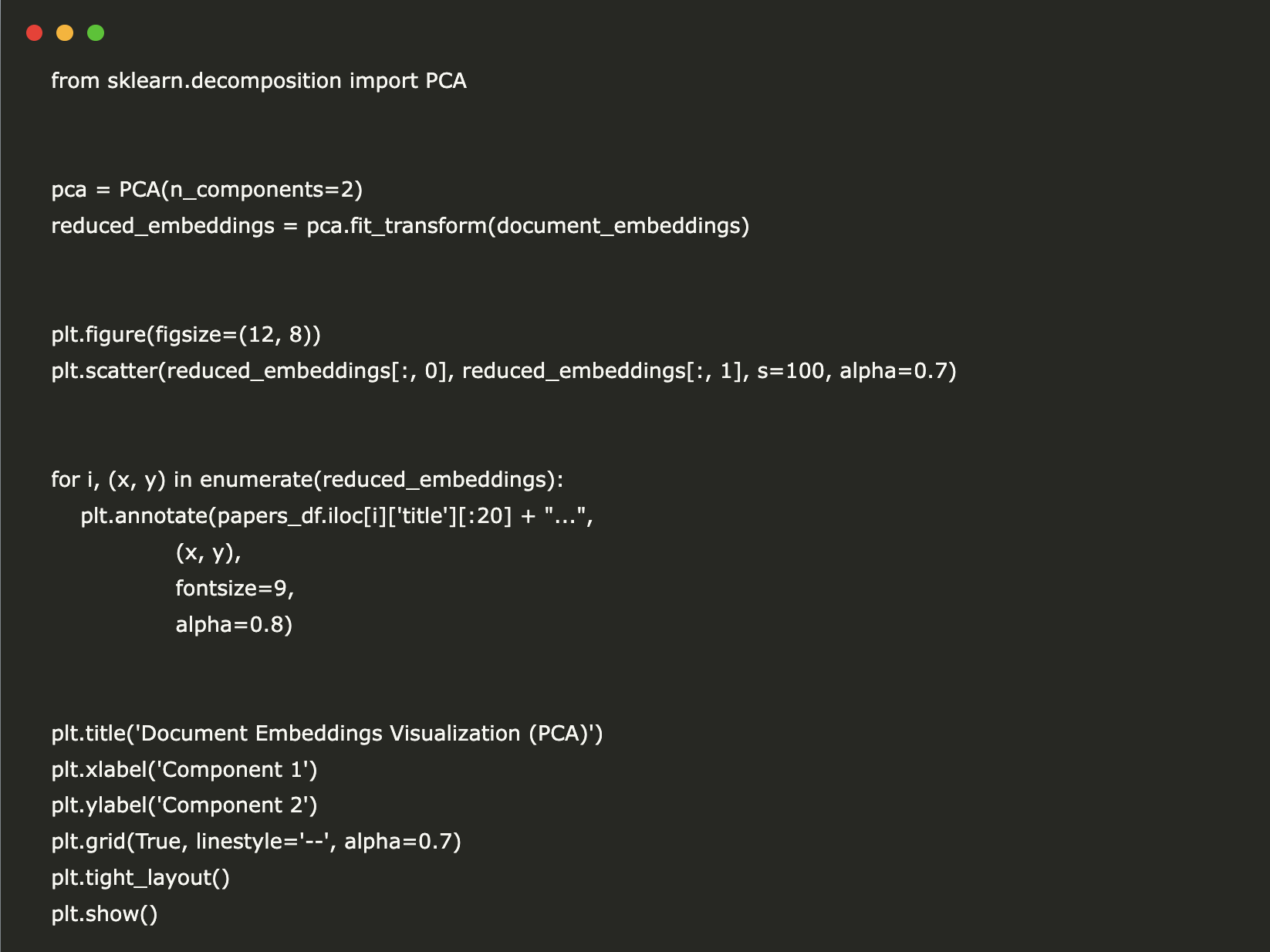Click the plt.annotate line
Viewport: 1270px width, 952px height.
[336, 516]
